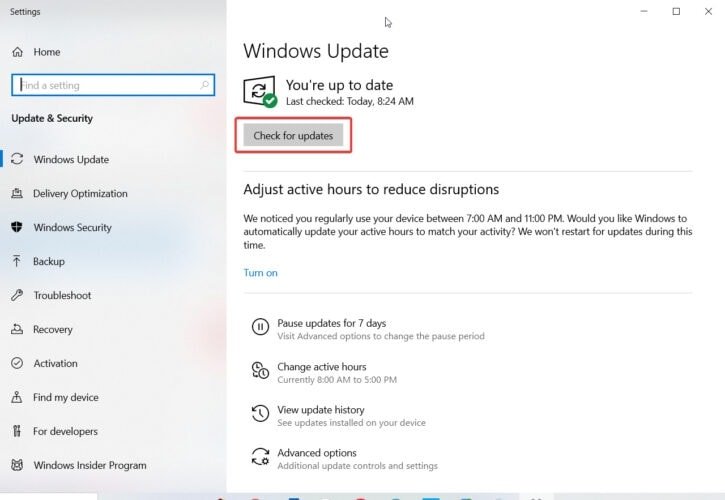This screenshot has width=725, height=500.
Task: Click the Backup arrow icon
Action: click(x=17, y=261)
